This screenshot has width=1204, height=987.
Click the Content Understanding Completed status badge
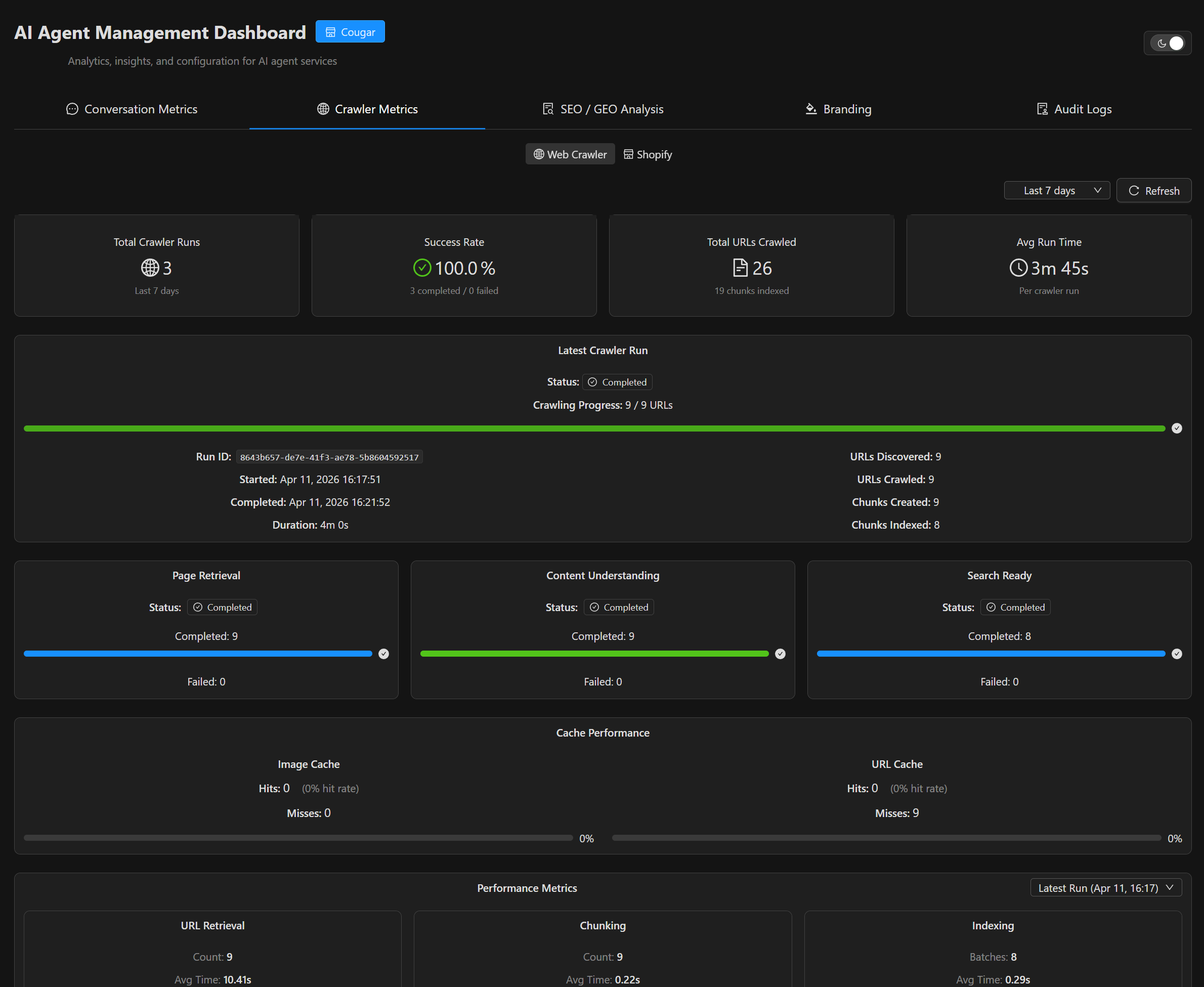pos(619,607)
